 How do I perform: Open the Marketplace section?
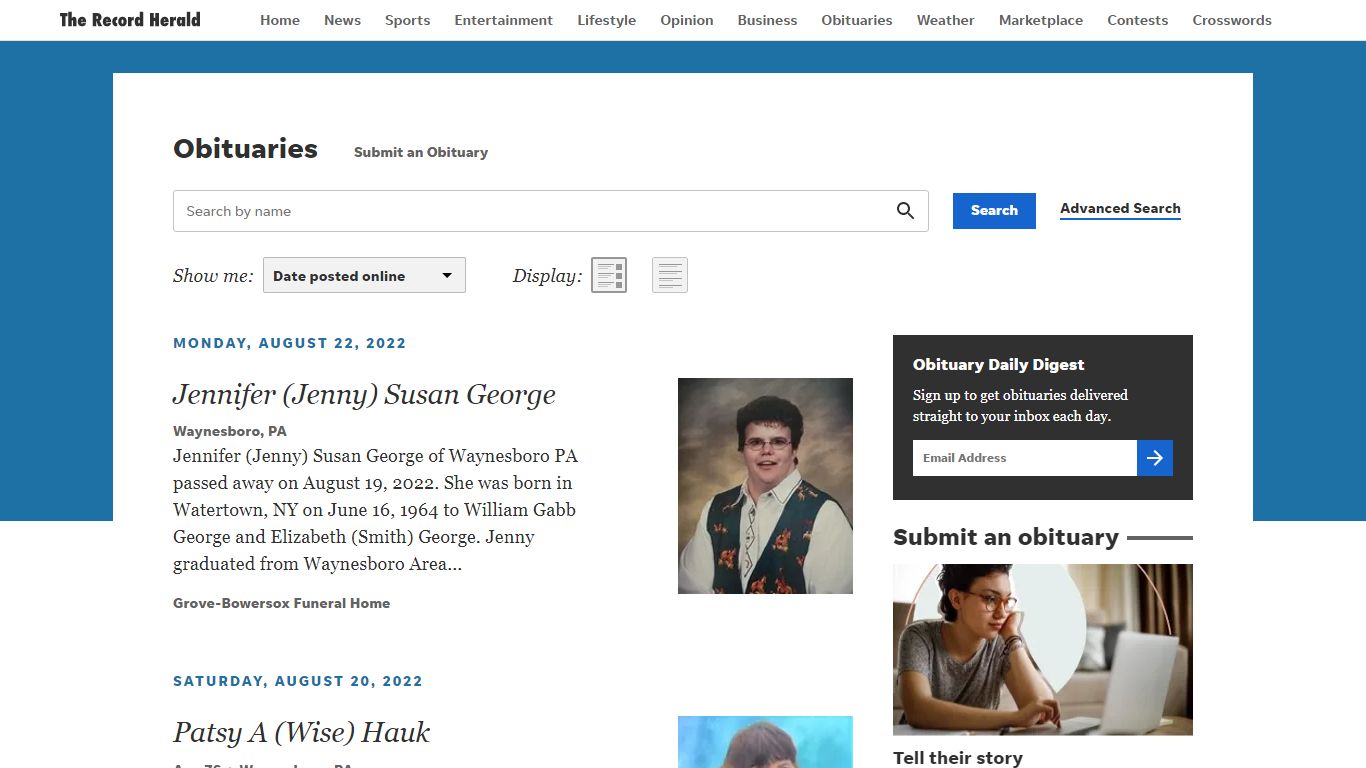tap(1041, 20)
